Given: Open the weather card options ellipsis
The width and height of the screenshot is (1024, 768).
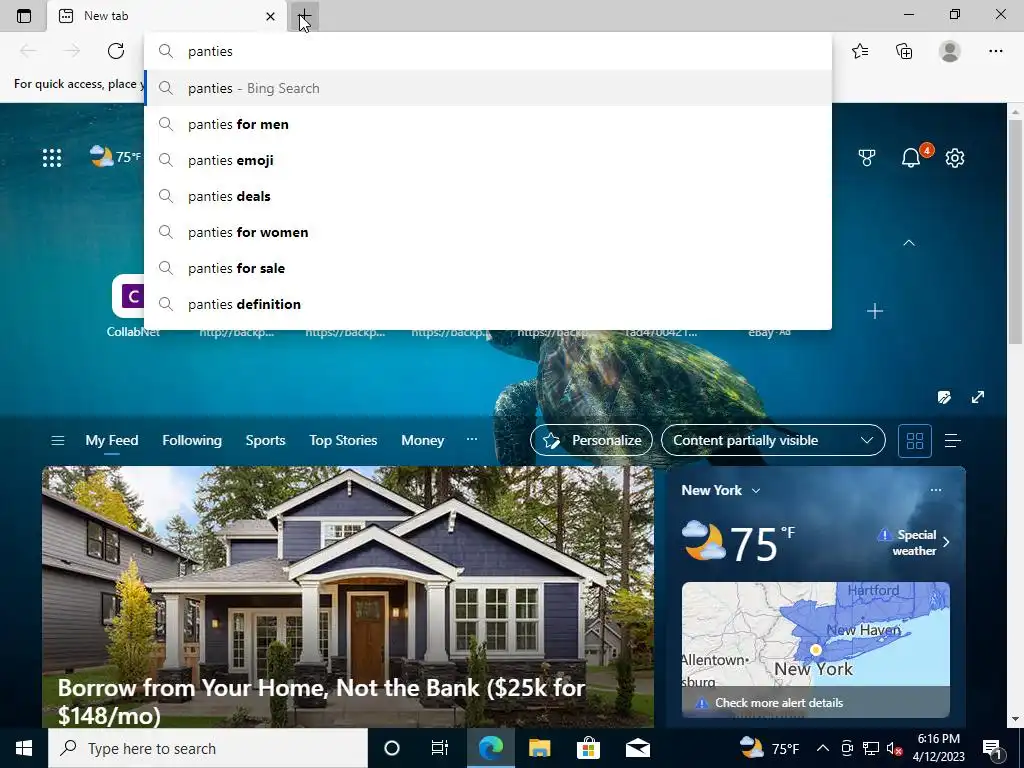Looking at the screenshot, I should point(936,490).
